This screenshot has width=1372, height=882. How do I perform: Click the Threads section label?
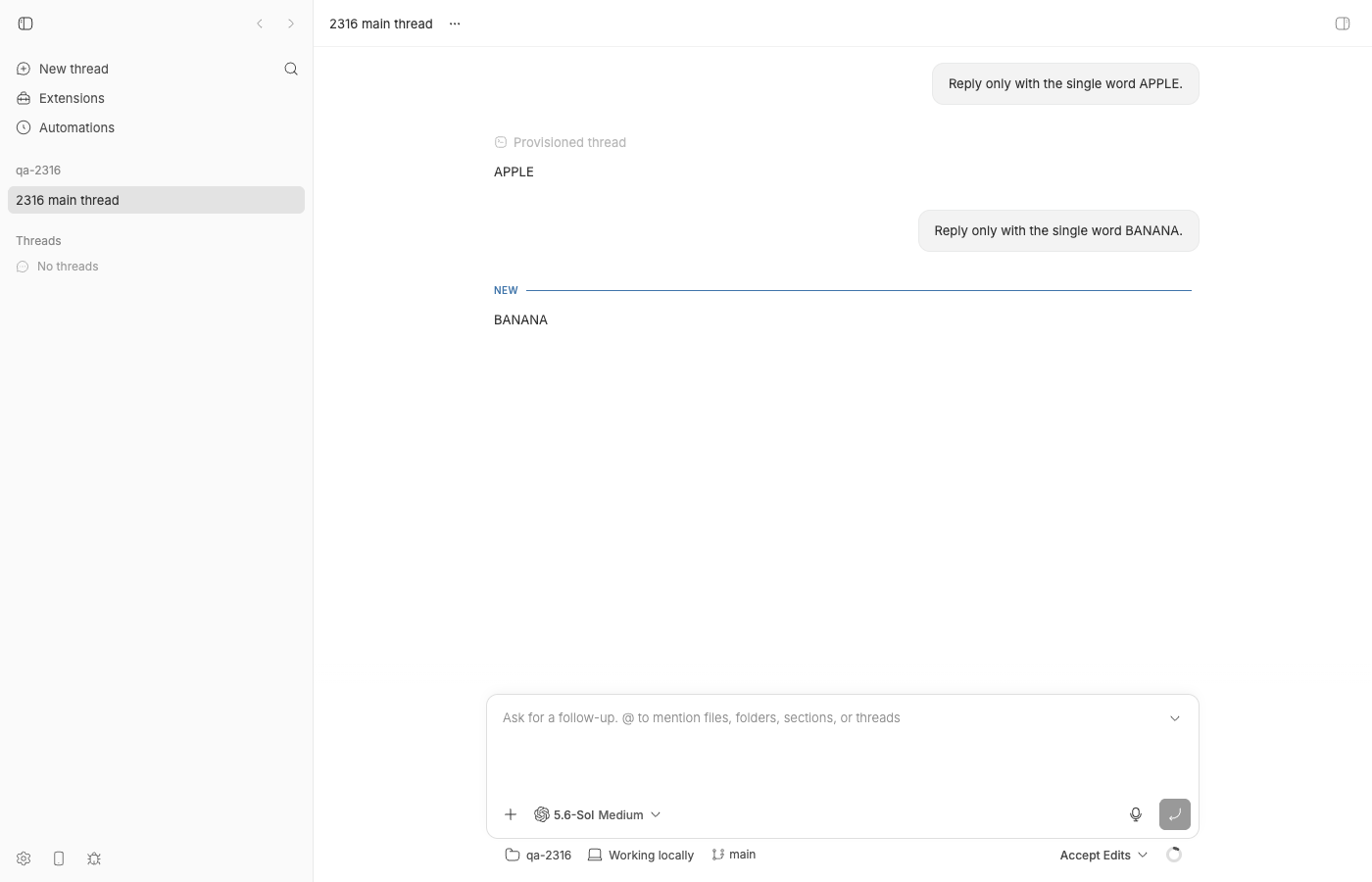pos(38,241)
